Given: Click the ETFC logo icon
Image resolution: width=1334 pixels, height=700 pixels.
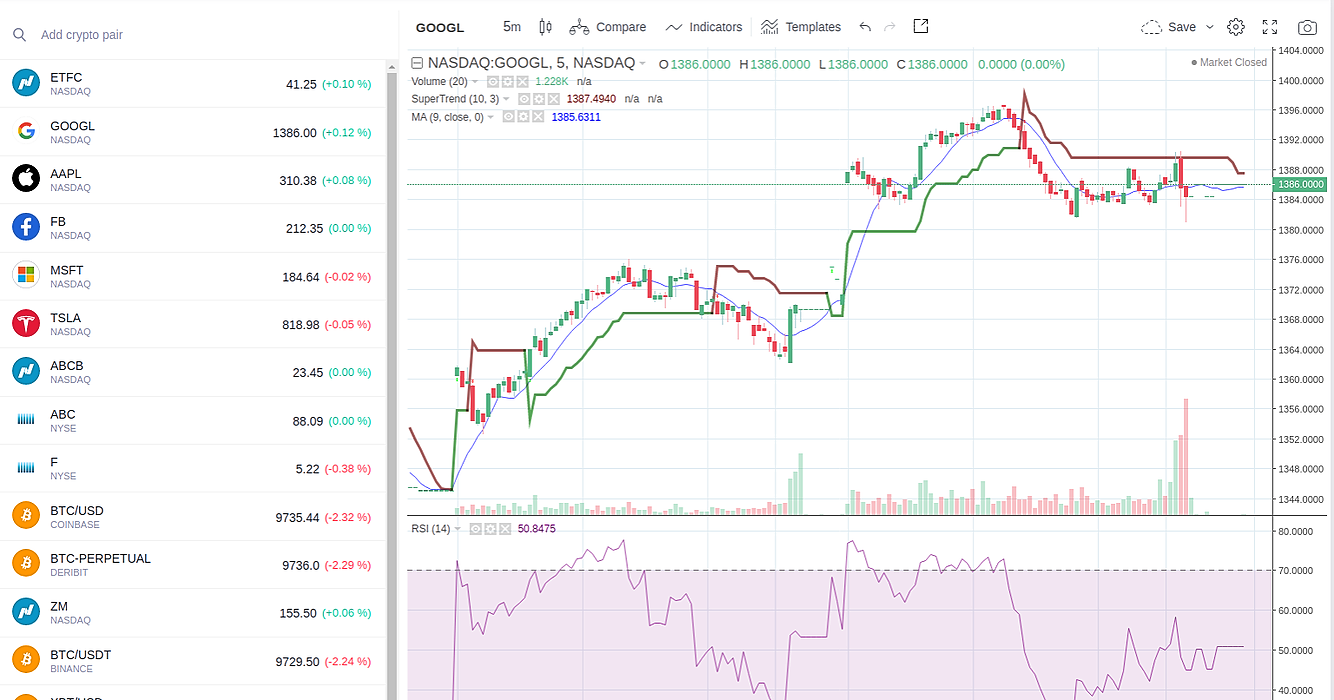Looking at the screenshot, I should click(25, 83).
